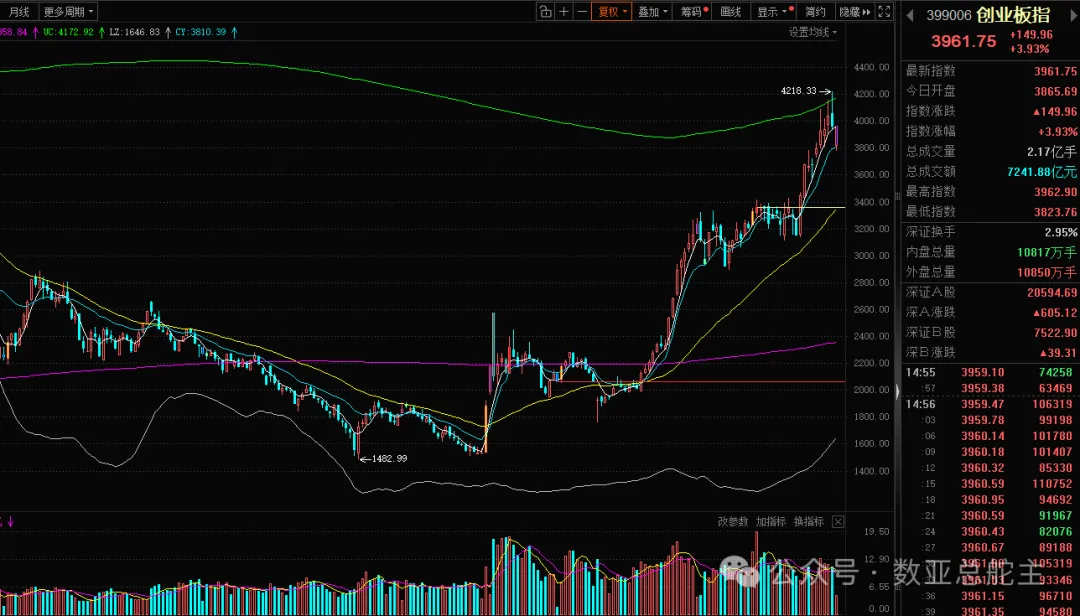Click 改参数 on indicator panel
This screenshot has width=1080, height=616.
(x=733, y=522)
